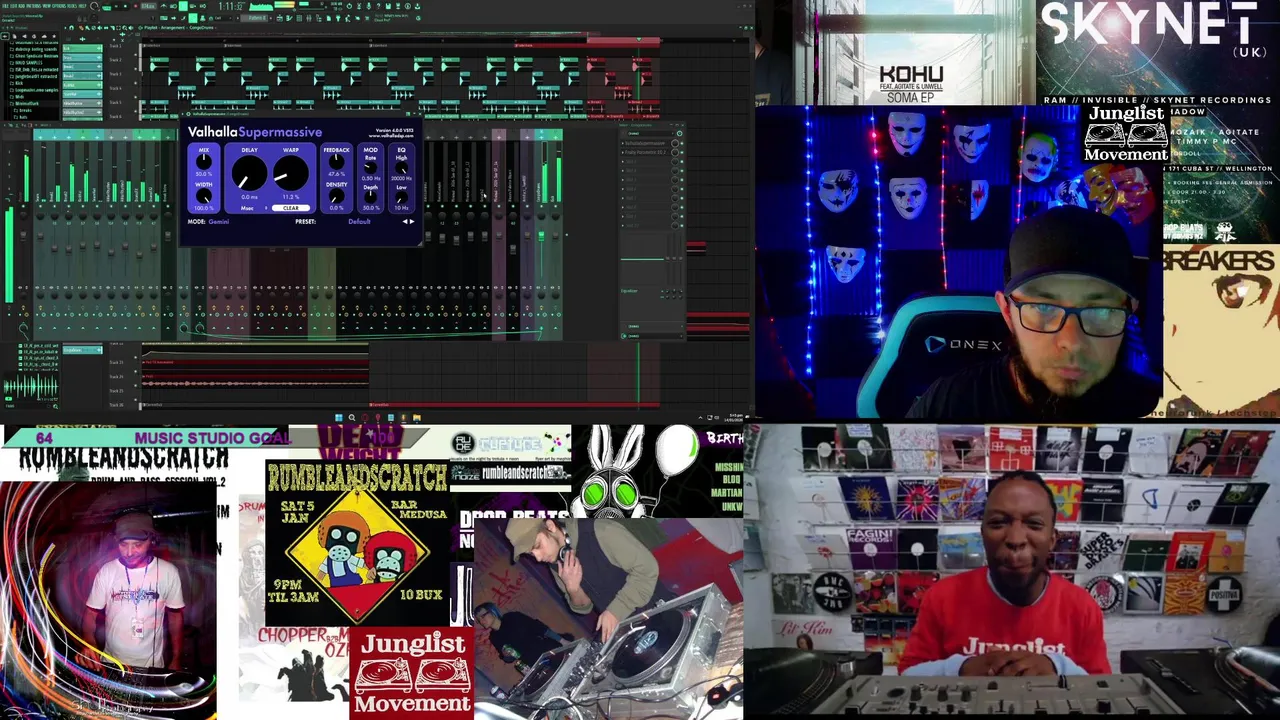Click the Windows Start button on taskbar
This screenshot has width=1280, height=720.
click(x=339, y=418)
